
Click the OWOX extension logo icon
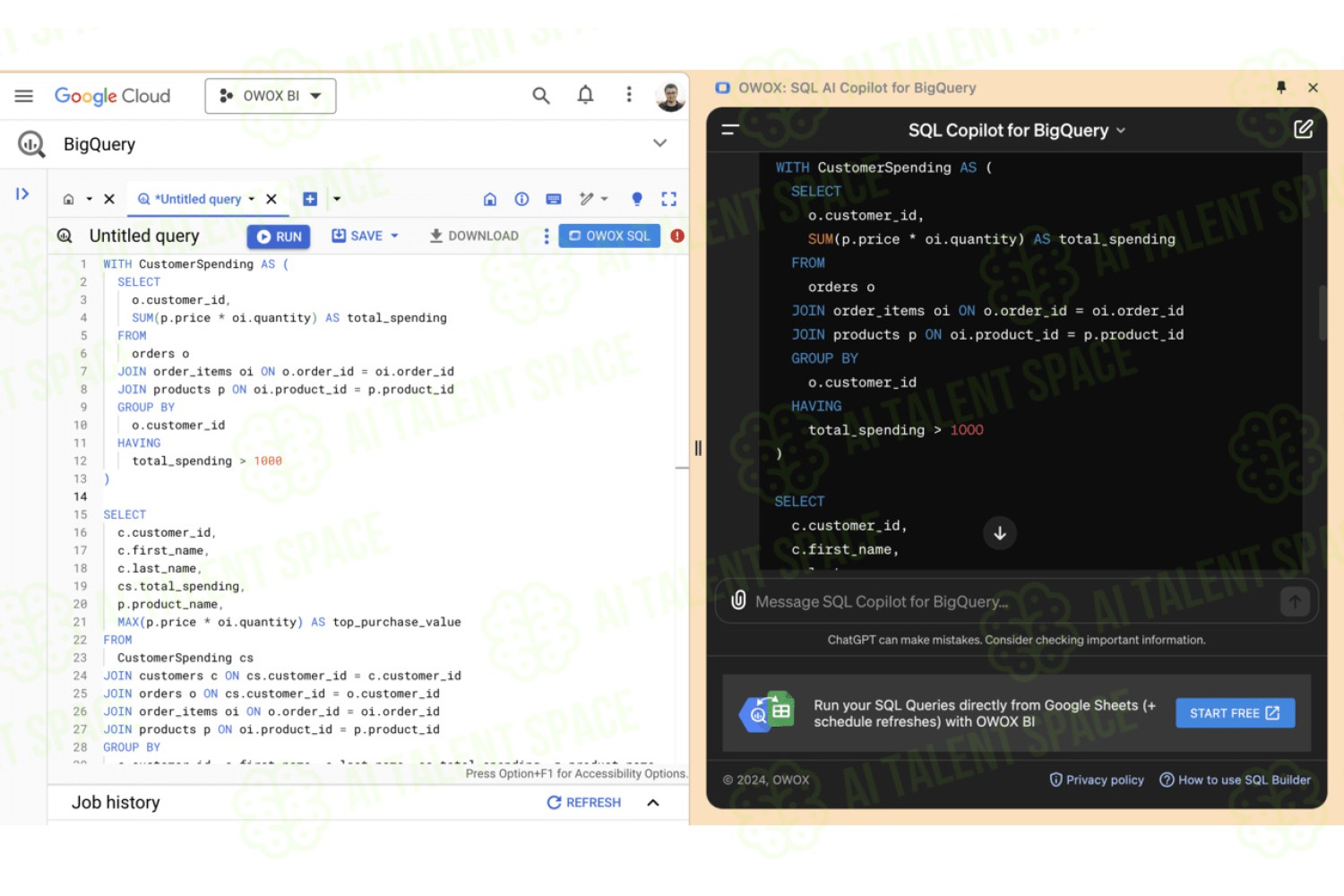(722, 88)
